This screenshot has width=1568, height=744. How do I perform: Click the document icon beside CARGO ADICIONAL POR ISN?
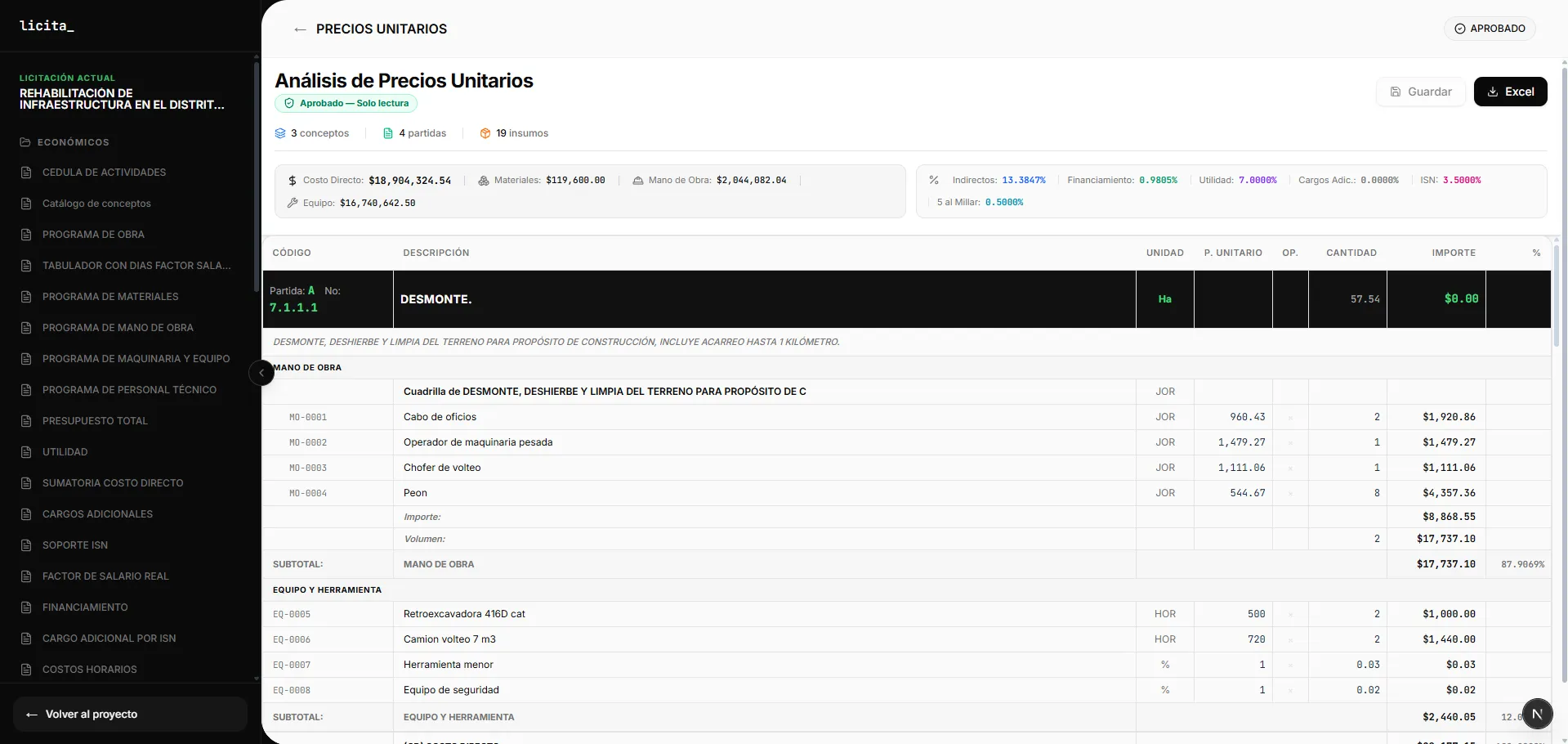coord(26,639)
